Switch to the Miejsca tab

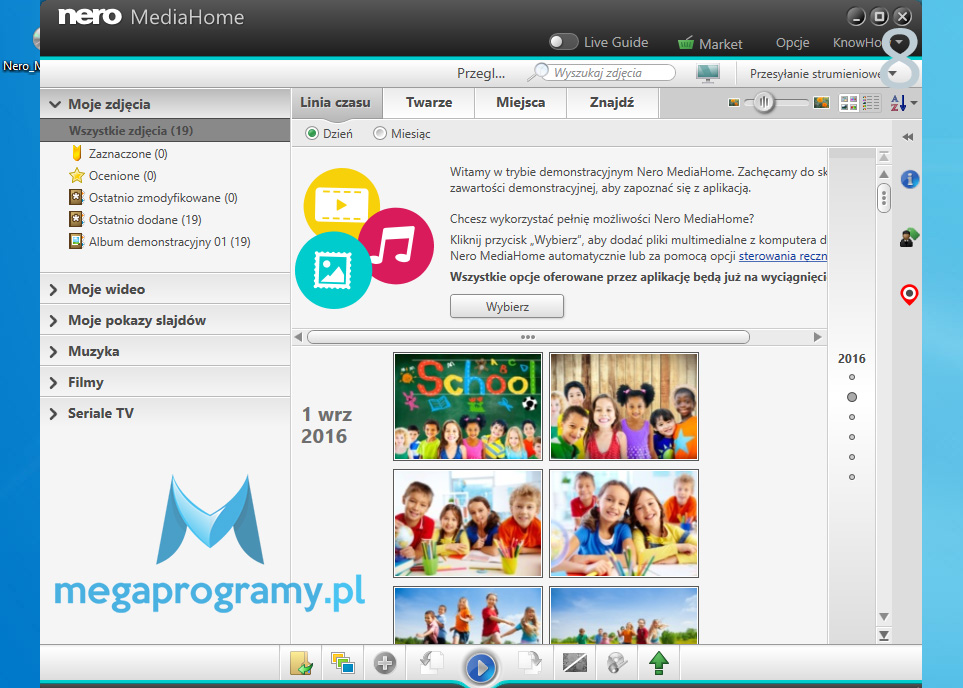[x=521, y=103]
